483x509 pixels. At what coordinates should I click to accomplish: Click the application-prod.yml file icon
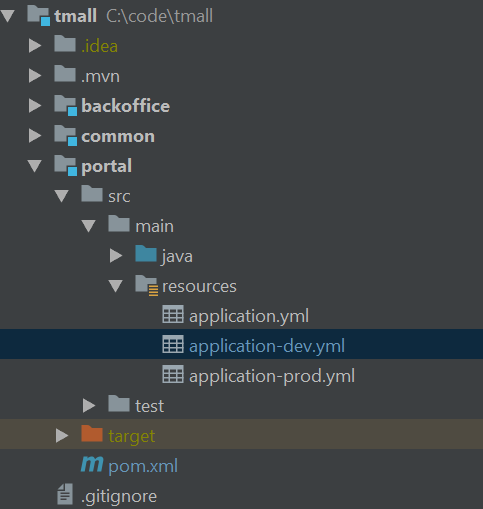(x=173, y=374)
